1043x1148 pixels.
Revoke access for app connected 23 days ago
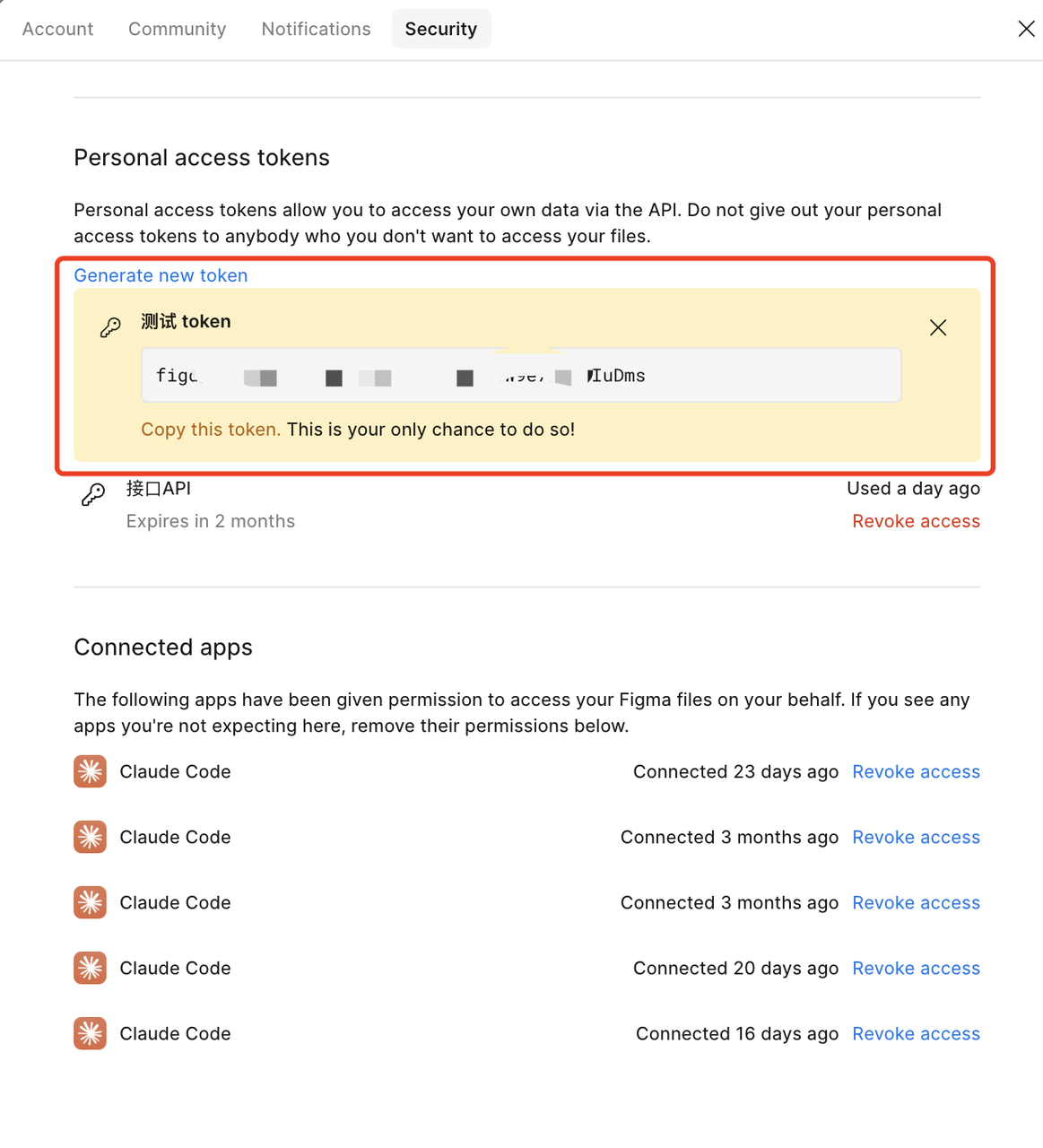click(916, 771)
